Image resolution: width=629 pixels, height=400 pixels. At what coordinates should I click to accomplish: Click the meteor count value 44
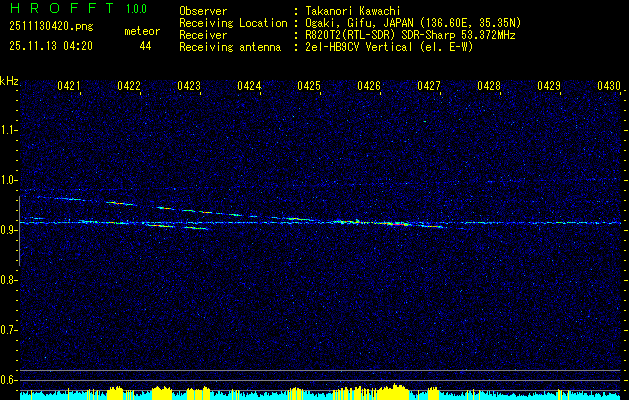tap(146, 46)
